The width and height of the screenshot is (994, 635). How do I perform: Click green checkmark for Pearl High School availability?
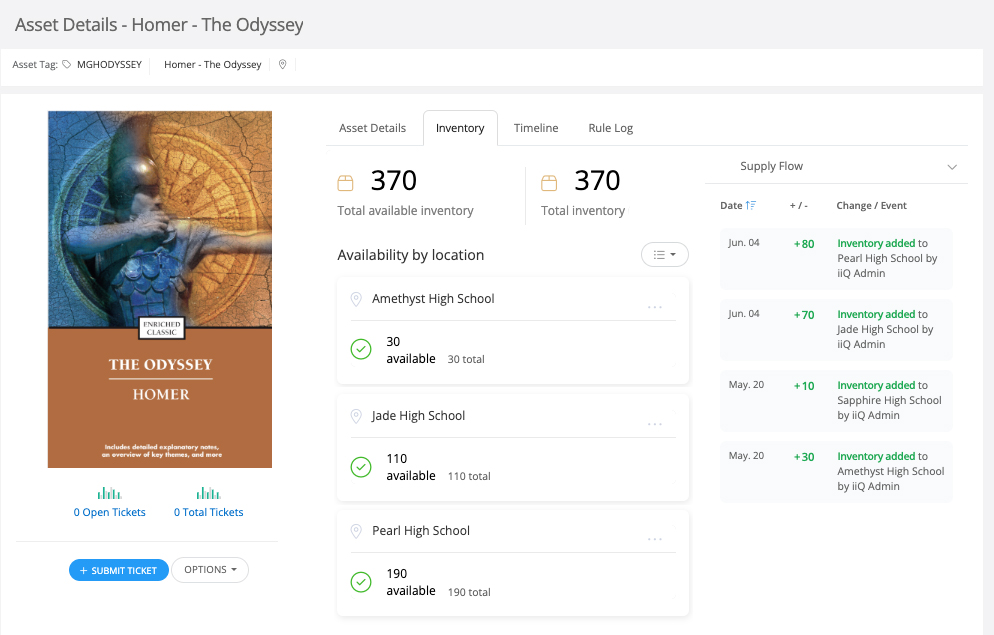(x=361, y=581)
